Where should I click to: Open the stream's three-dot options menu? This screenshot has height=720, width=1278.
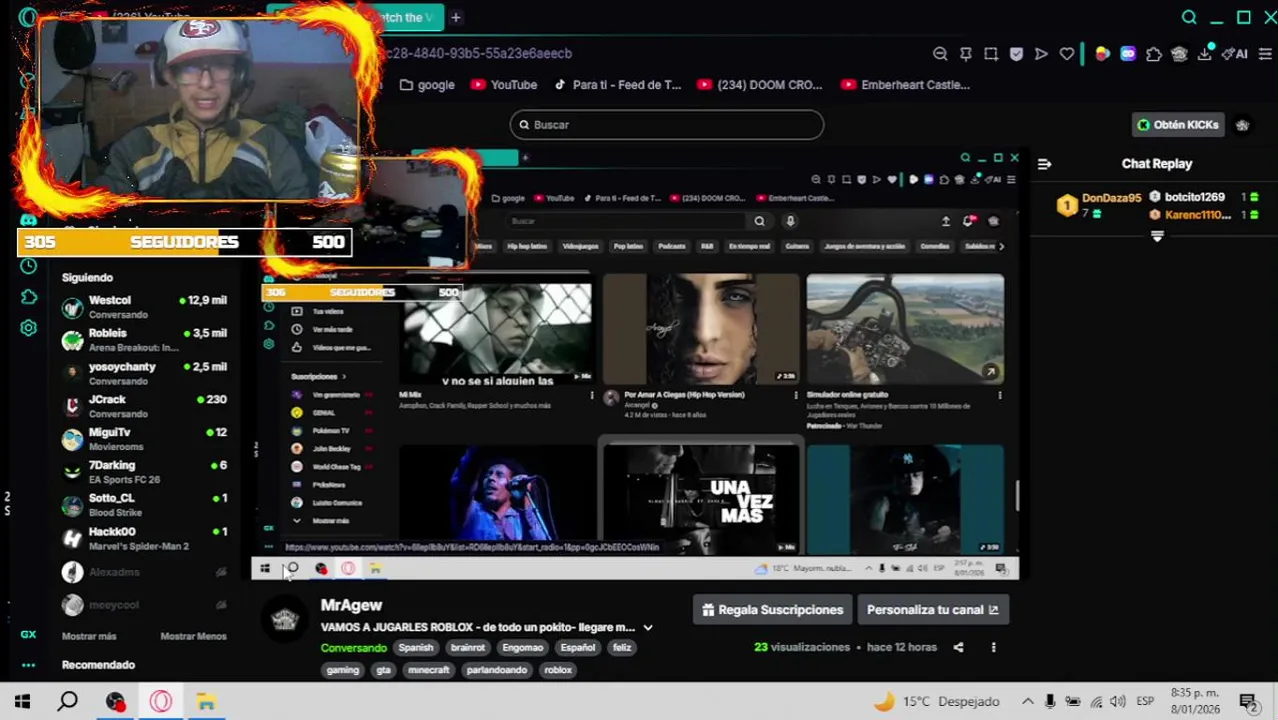[993, 647]
